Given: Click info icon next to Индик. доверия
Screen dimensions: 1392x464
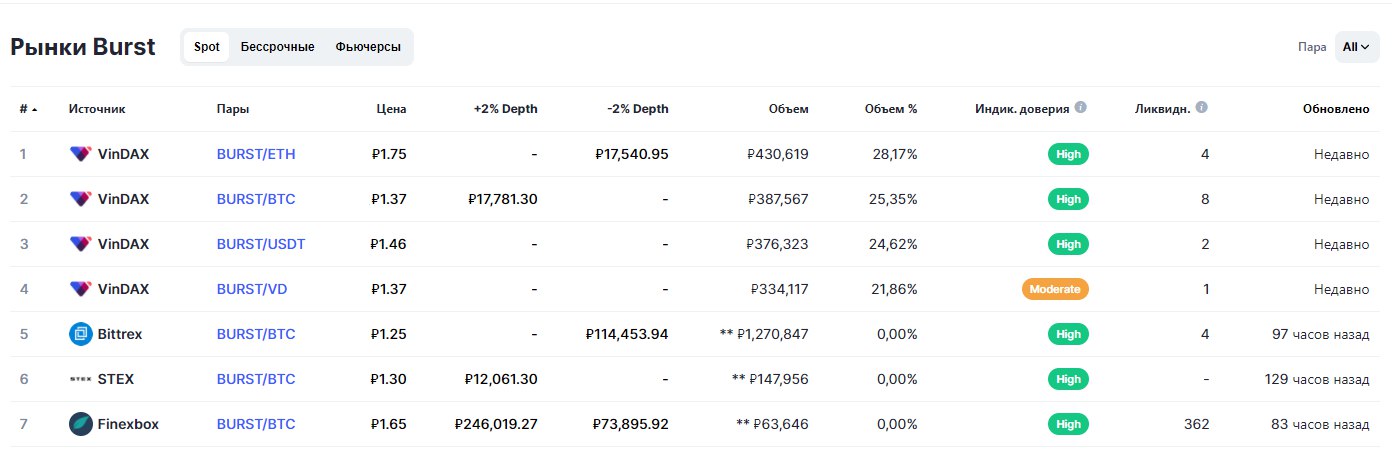Looking at the screenshot, I should point(1081,108).
